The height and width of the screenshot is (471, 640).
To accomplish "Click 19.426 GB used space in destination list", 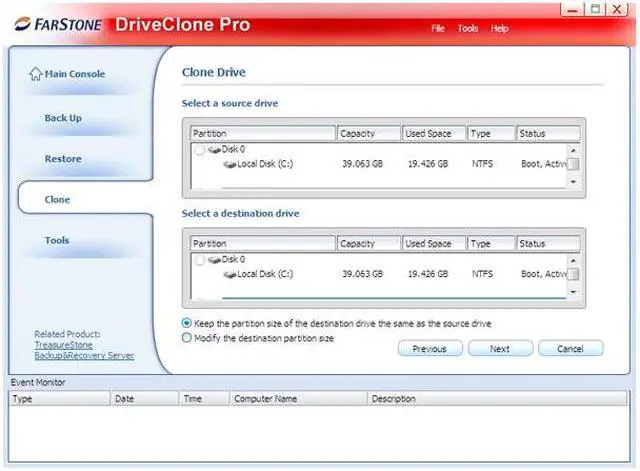I will (x=428, y=274).
